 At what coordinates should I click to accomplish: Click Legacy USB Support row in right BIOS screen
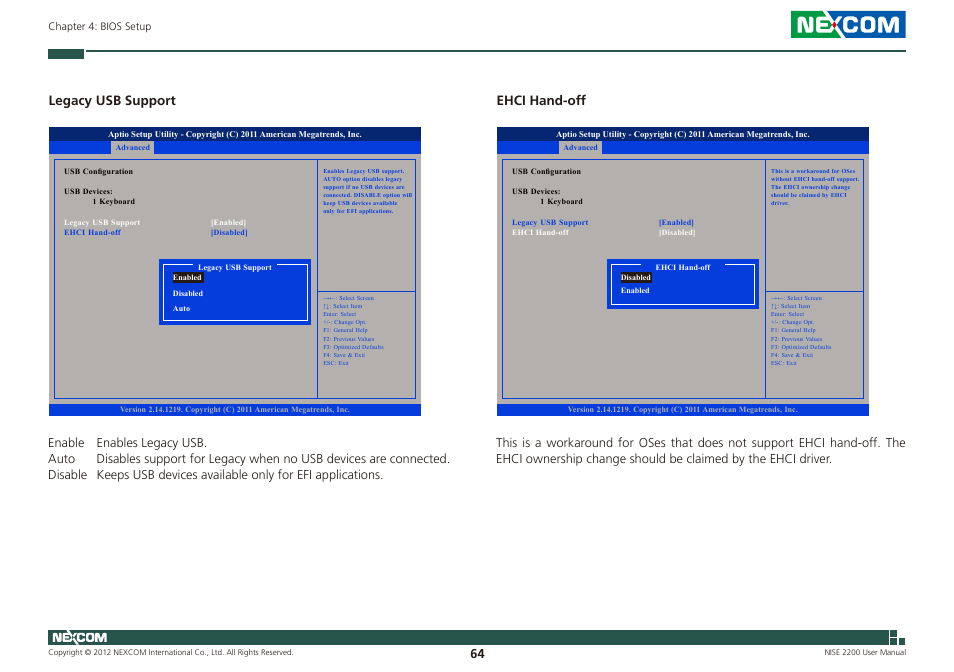tap(603, 223)
